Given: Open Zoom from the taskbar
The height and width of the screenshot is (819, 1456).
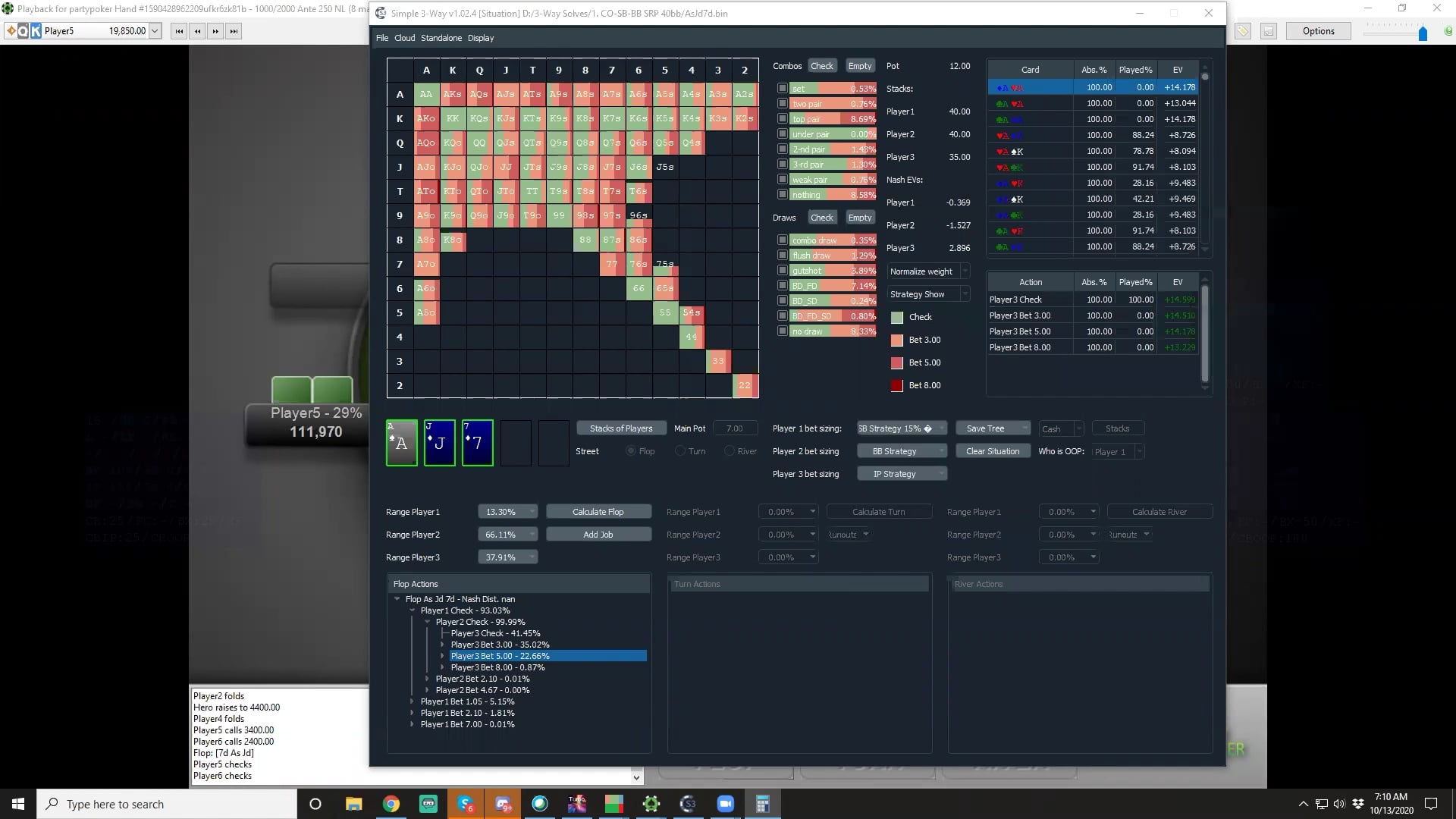Looking at the screenshot, I should [x=725, y=804].
